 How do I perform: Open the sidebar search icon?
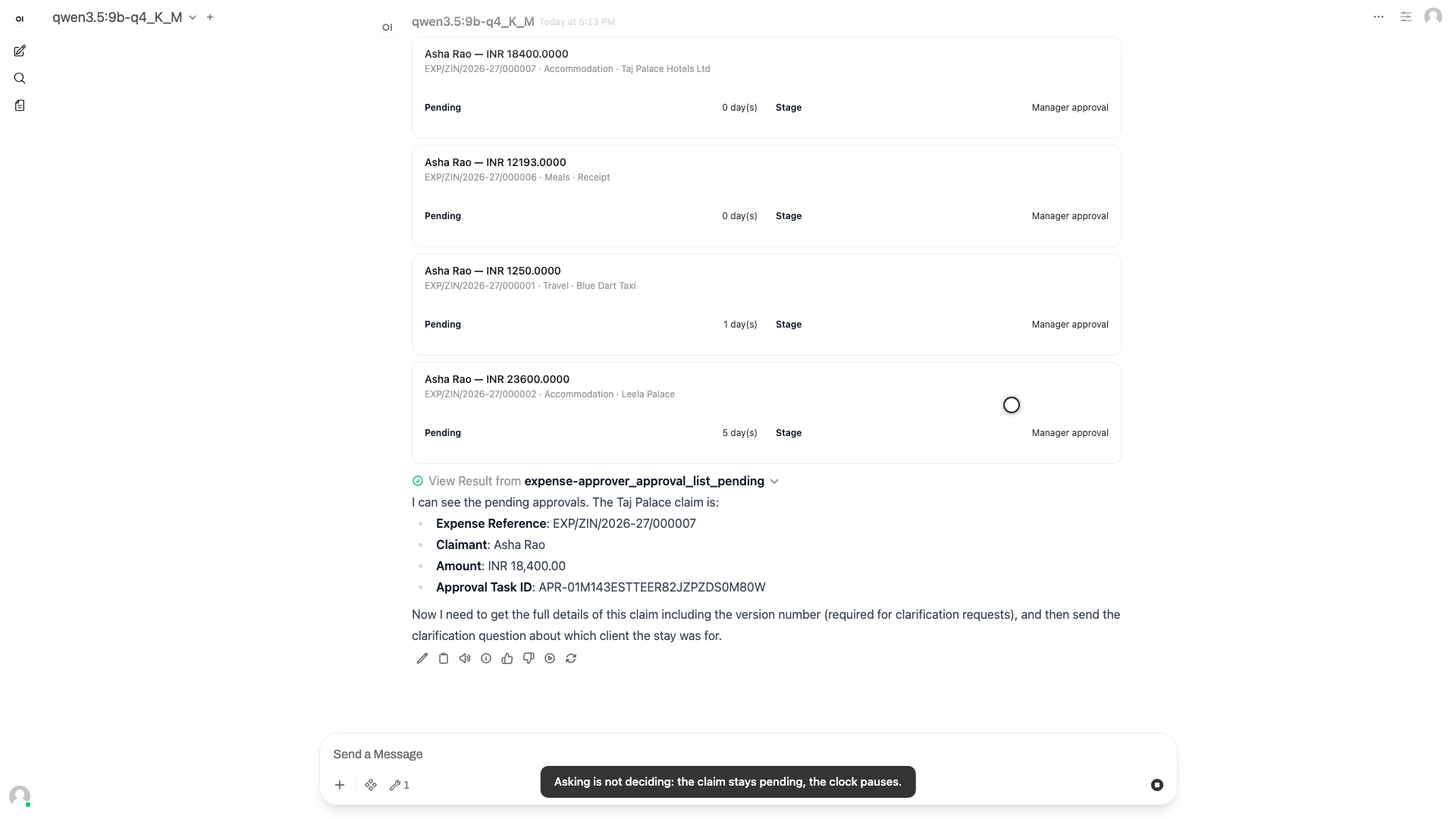(x=20, y=78)
